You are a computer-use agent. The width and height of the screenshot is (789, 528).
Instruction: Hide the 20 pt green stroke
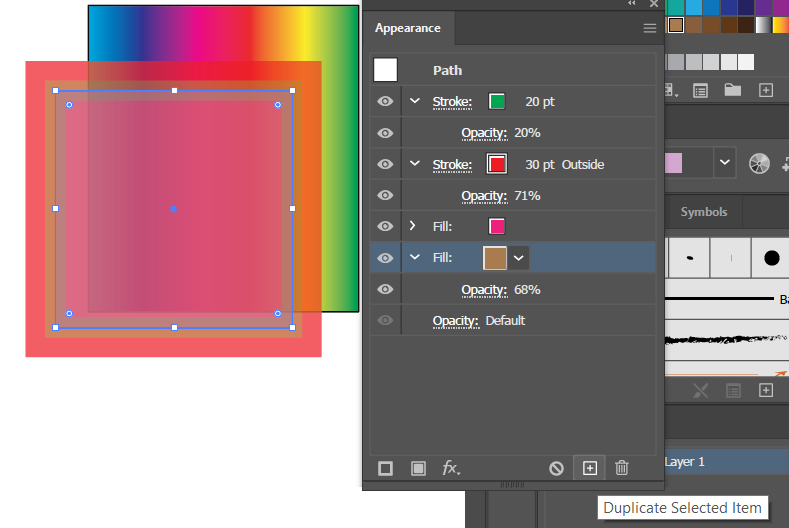click(385, 102)
